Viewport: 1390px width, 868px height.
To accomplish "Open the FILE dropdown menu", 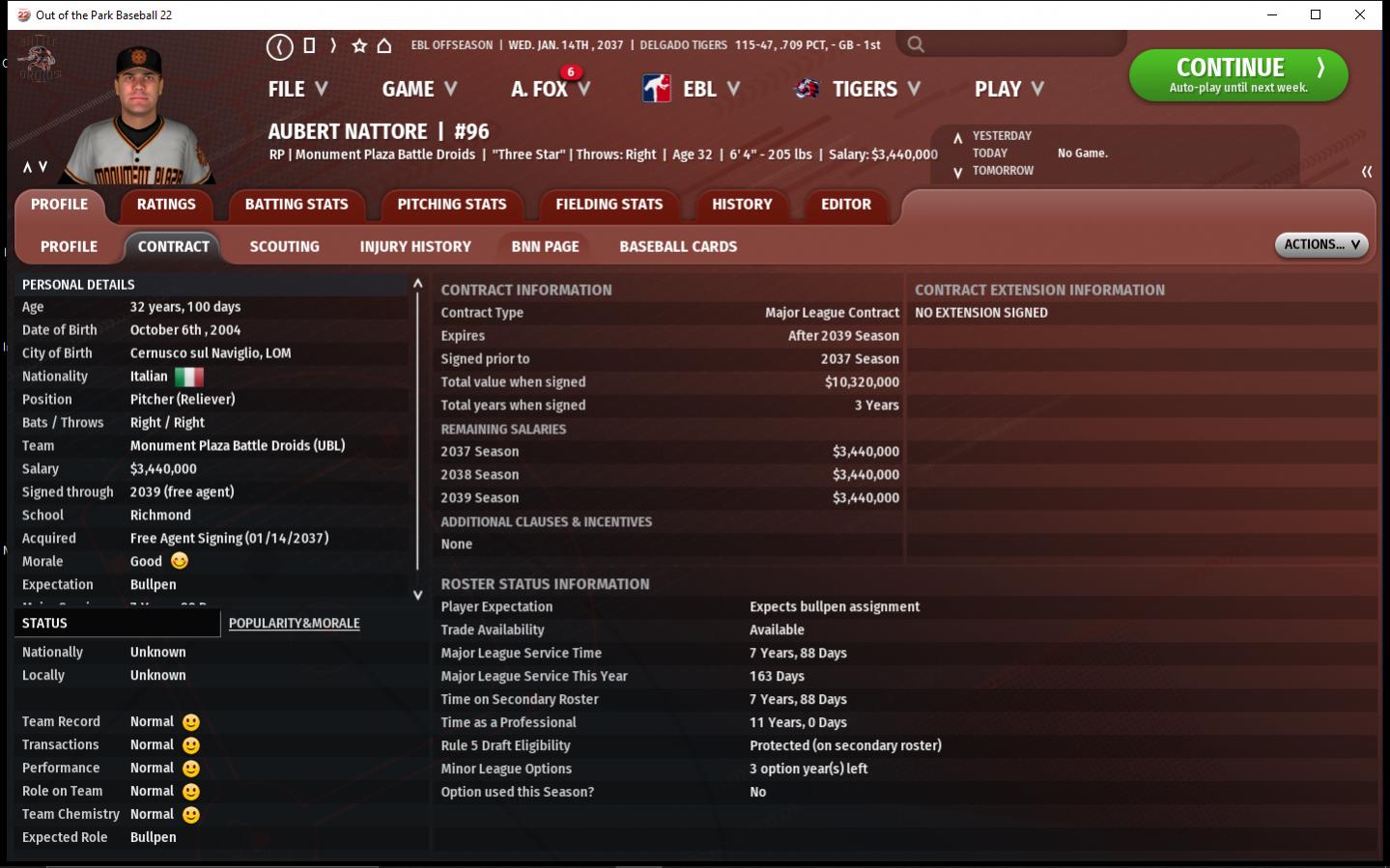I will coord(298,89).
